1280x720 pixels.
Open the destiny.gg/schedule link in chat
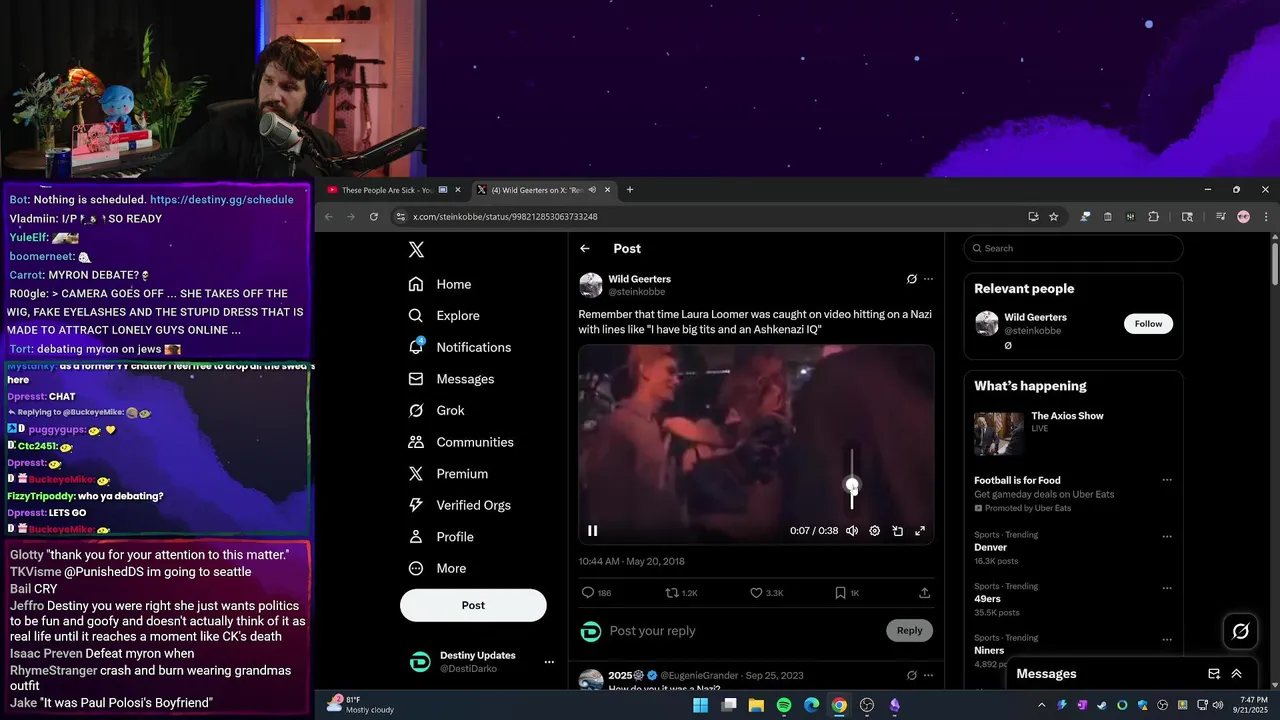pyautogui.click(x=222, y=199)
